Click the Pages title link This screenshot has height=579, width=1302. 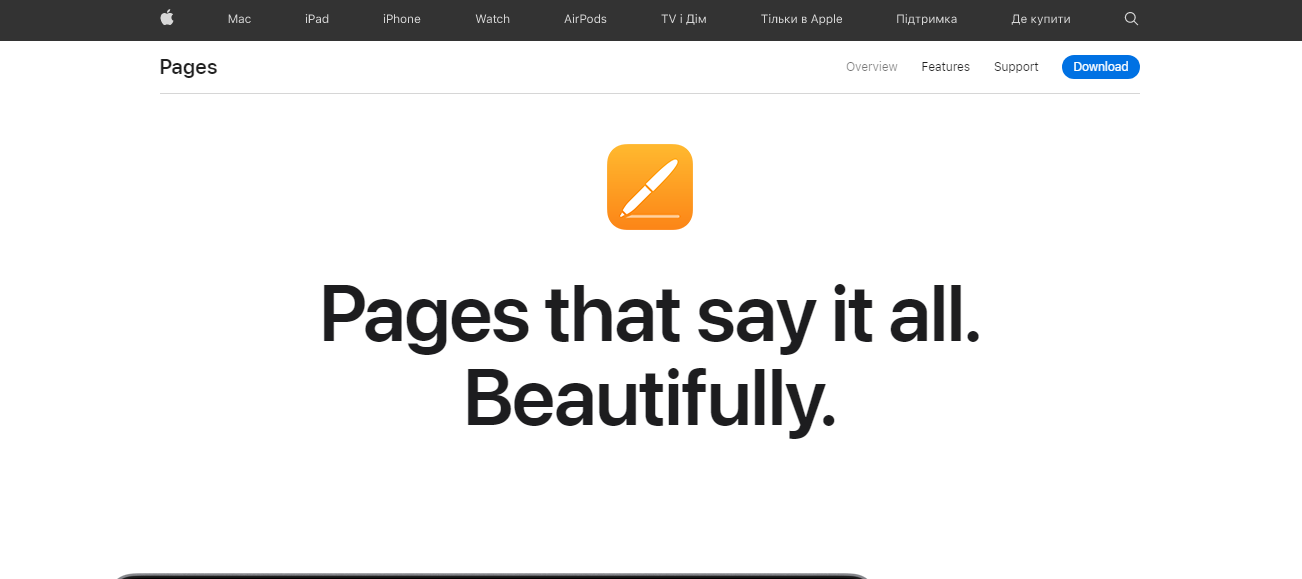pos(188,67)
